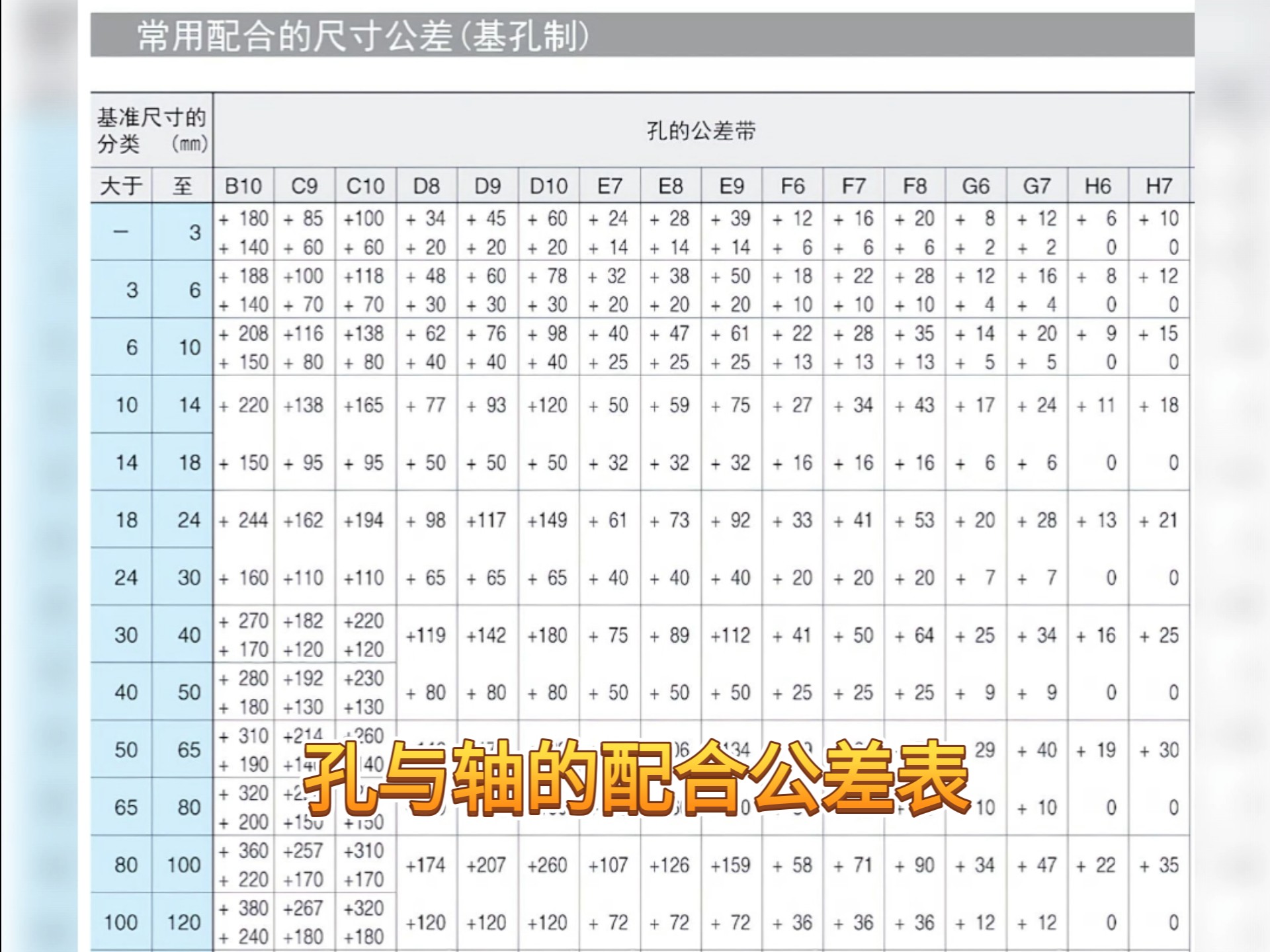The height and width of the screenshot is (952, 1270).
Task: Click the F7 column header
Action: pyautogui.click(x=853, y=186)
